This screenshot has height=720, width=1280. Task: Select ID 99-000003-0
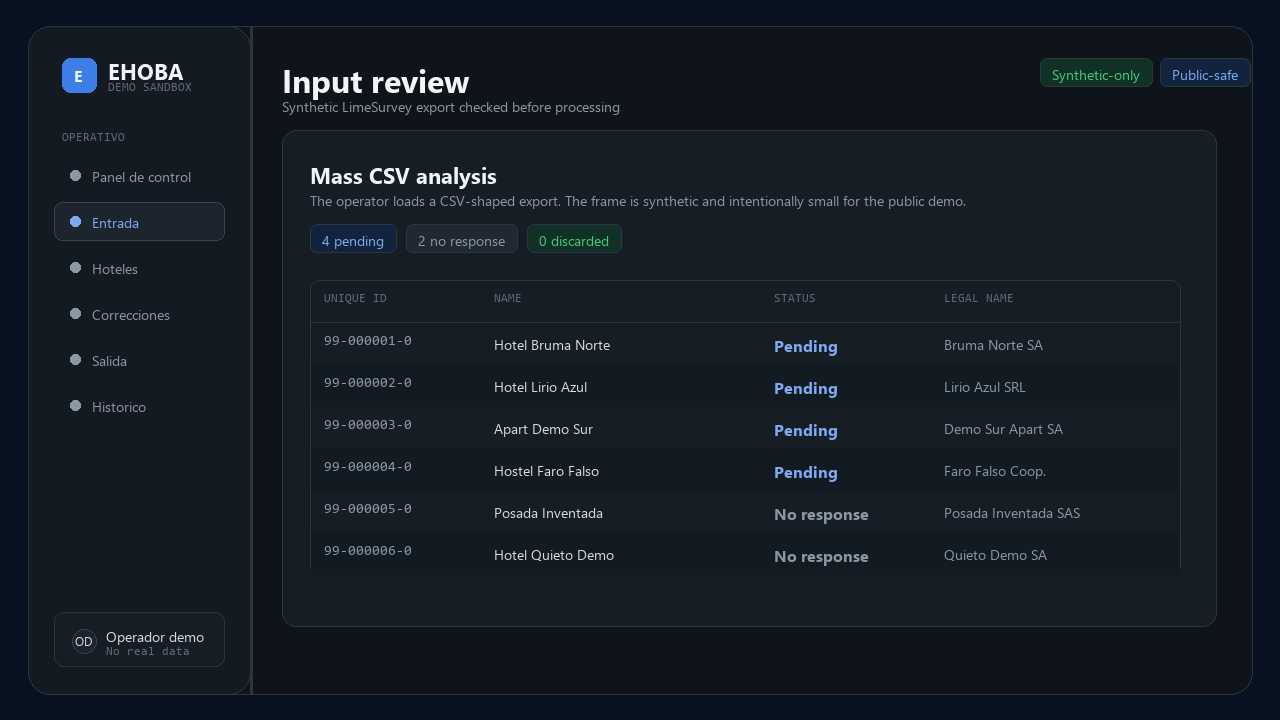point(368,425)
